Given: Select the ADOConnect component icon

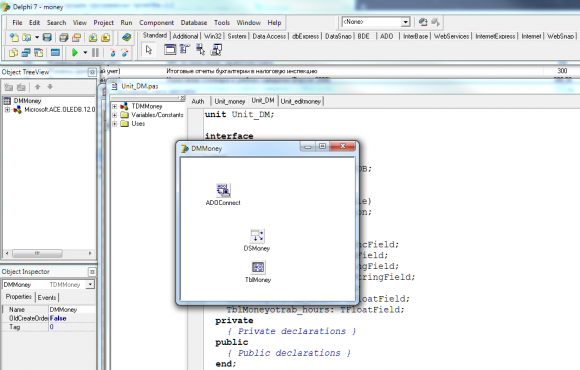Looking at the screenshot, I should pyautogui.click(x=223, y=190).
